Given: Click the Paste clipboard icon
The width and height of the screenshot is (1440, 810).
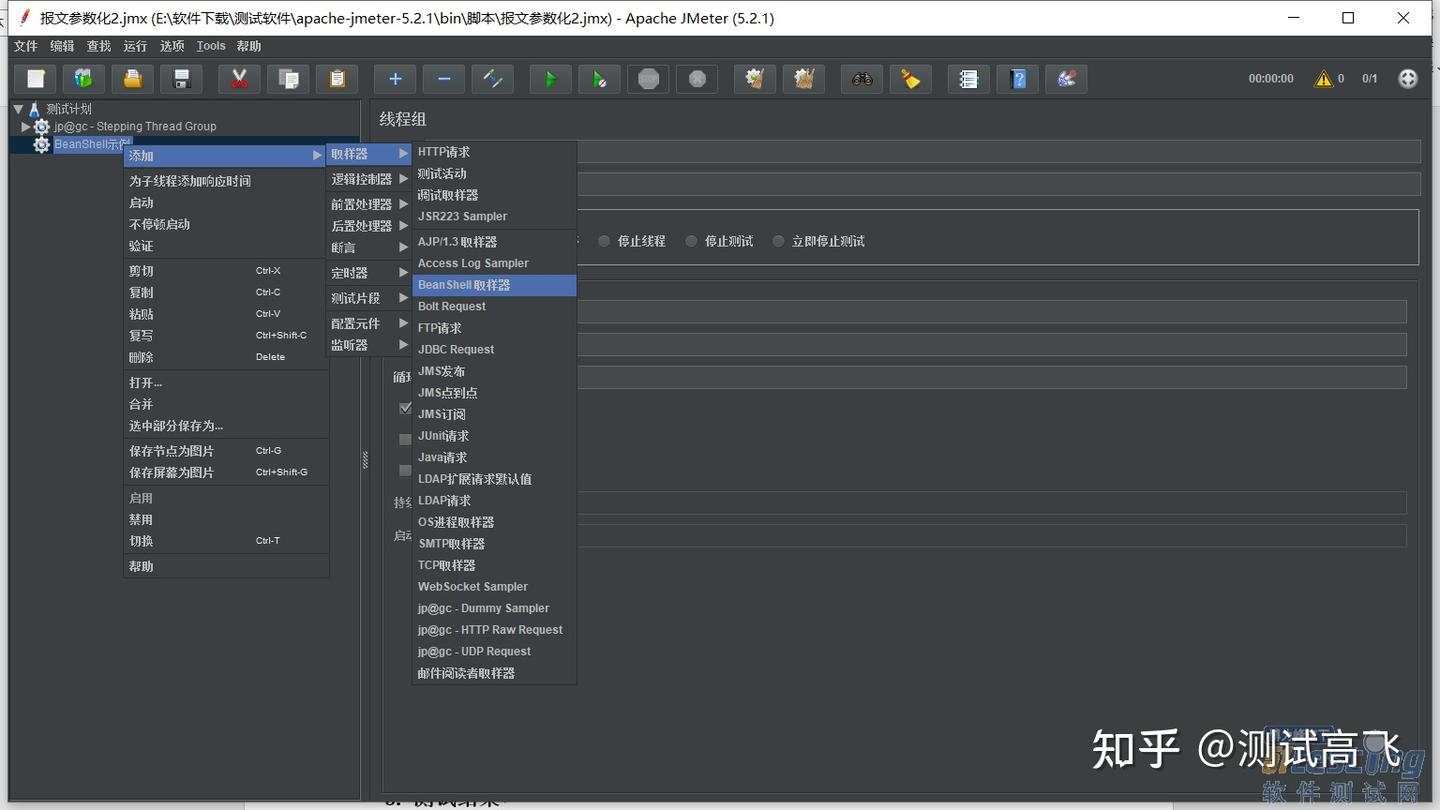Looking at the screenshot, I should coord(337,79).
